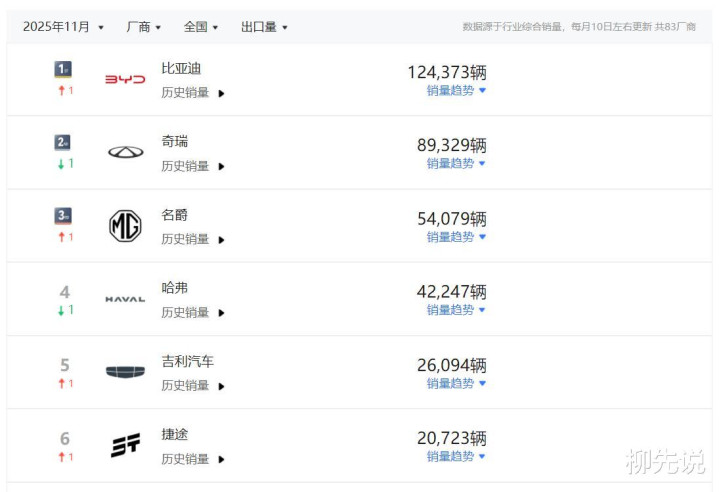719x492 pixels.
Task: Expand 销量趋势 for 奇瑞
Action: 456,163
